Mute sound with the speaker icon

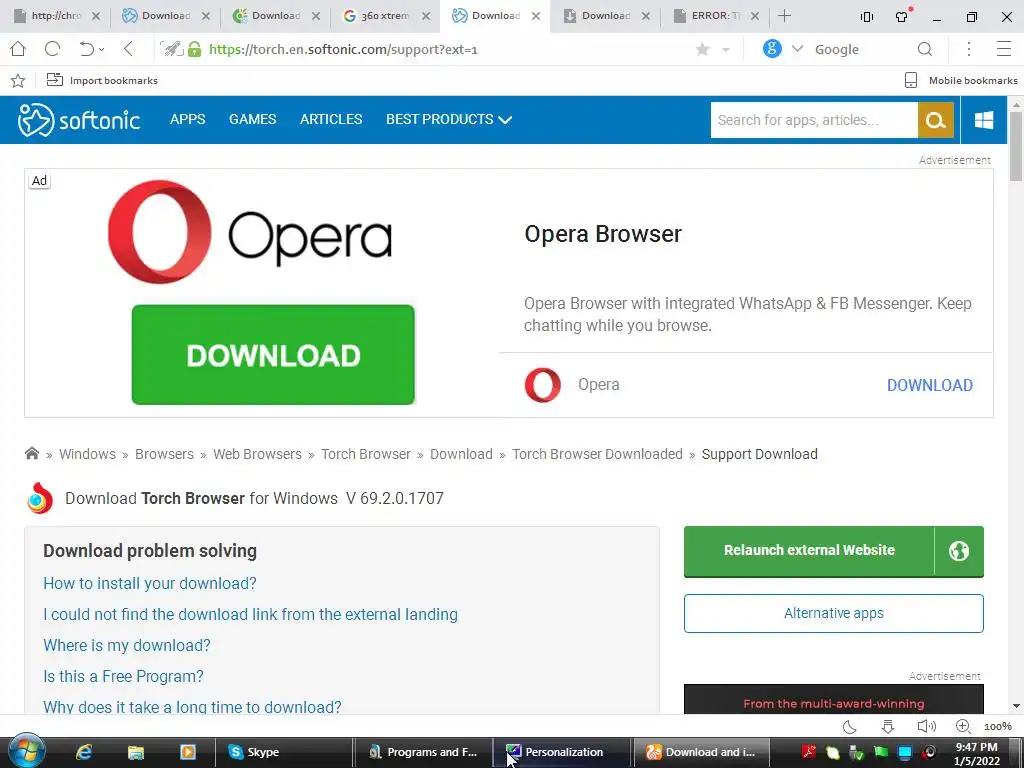(926, 726)
